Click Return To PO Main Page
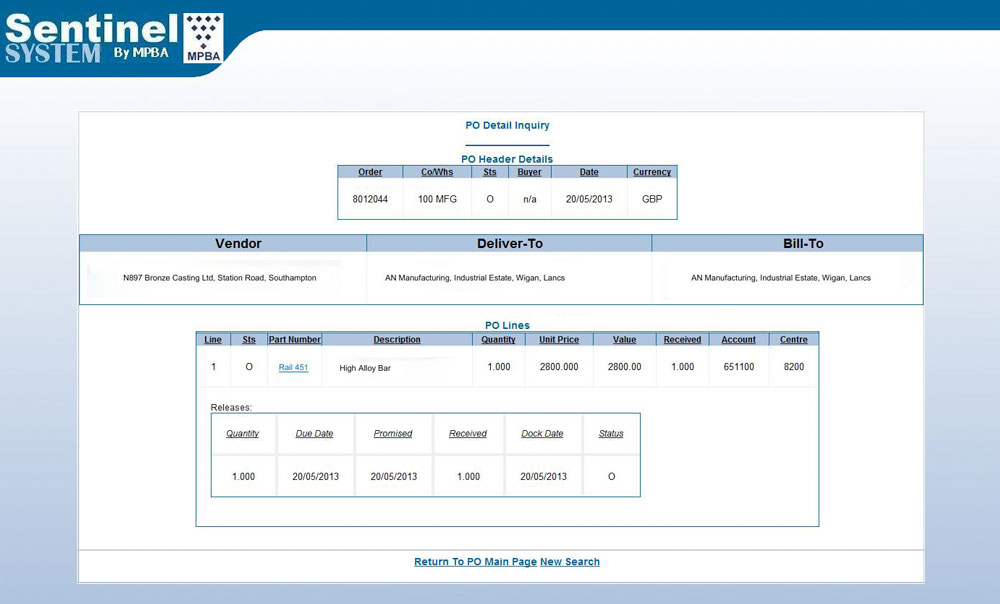The height and width of the screenshot is (604, 1000). [475, 562]
